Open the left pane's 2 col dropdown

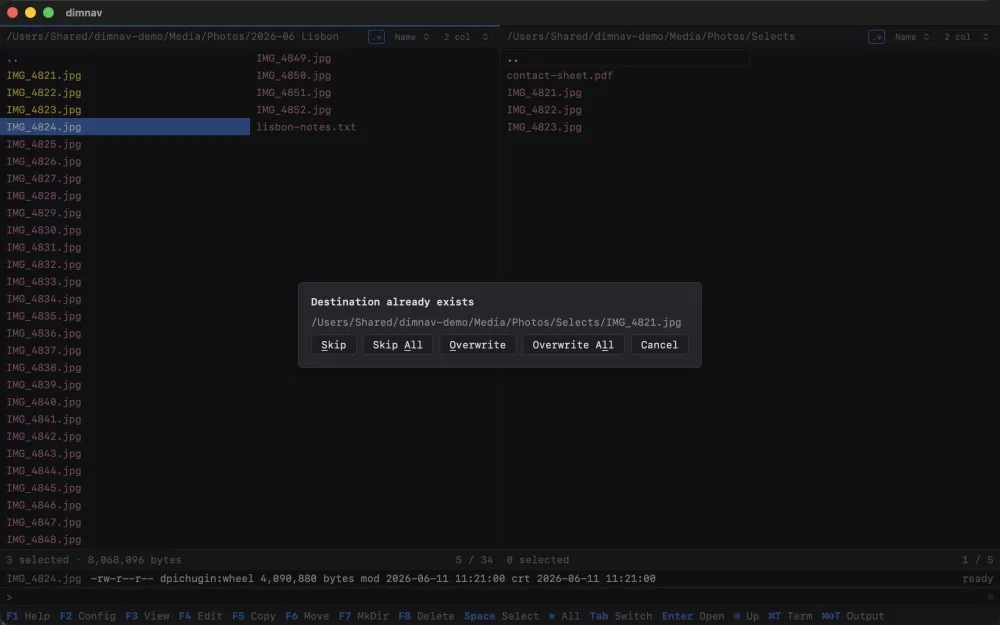point(466,37)
